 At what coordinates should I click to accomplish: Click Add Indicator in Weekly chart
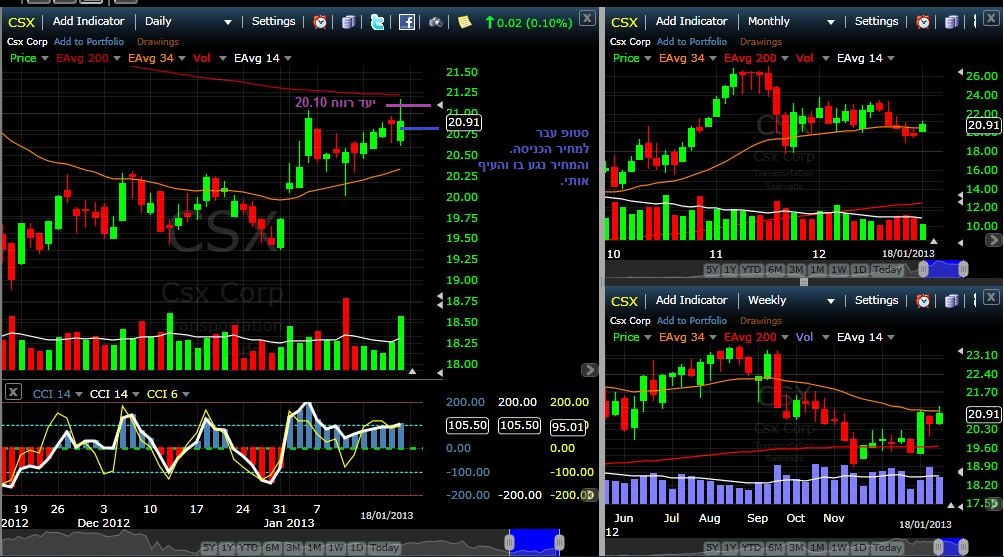(692, 300)
